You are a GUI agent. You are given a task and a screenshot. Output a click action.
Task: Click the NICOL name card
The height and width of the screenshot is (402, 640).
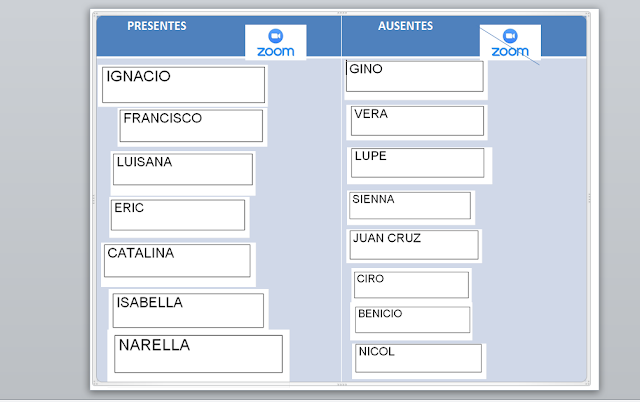pyautogui.click(x=418, y=358)
